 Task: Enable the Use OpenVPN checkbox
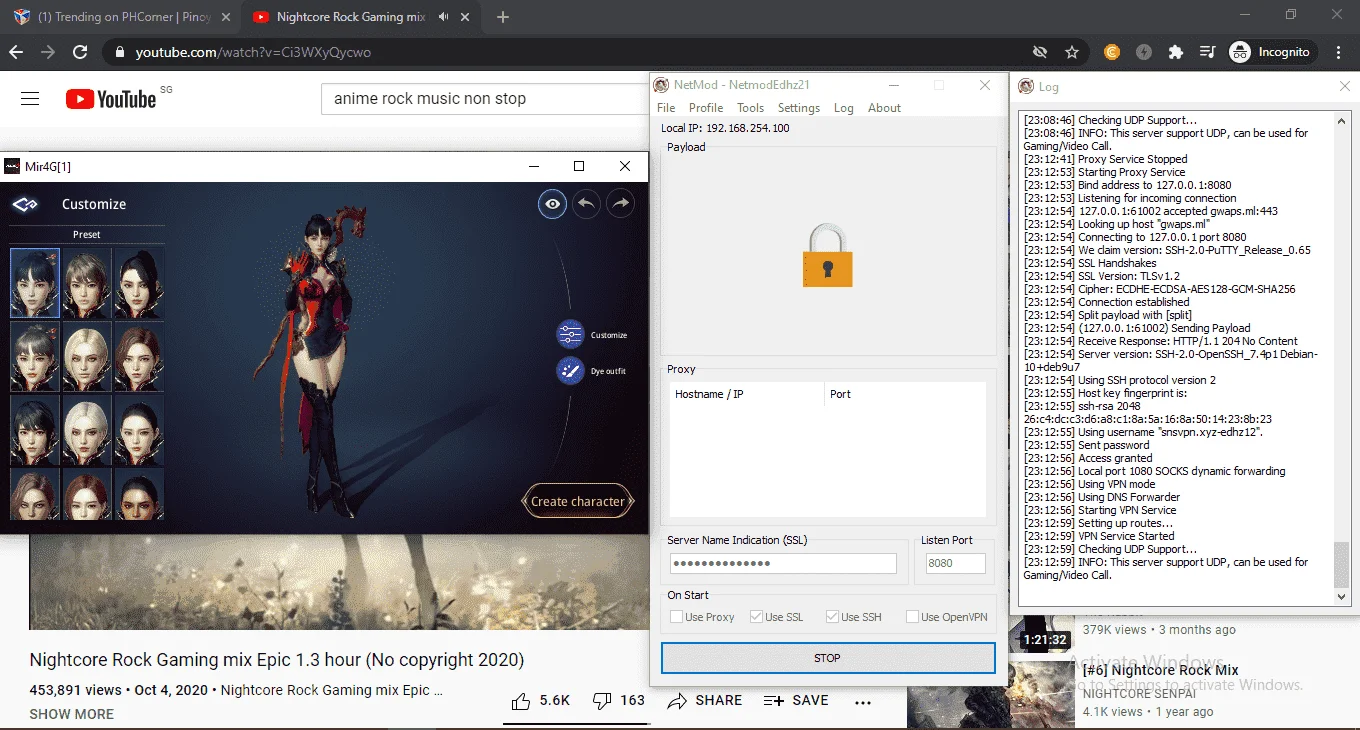tap(912, 617)
